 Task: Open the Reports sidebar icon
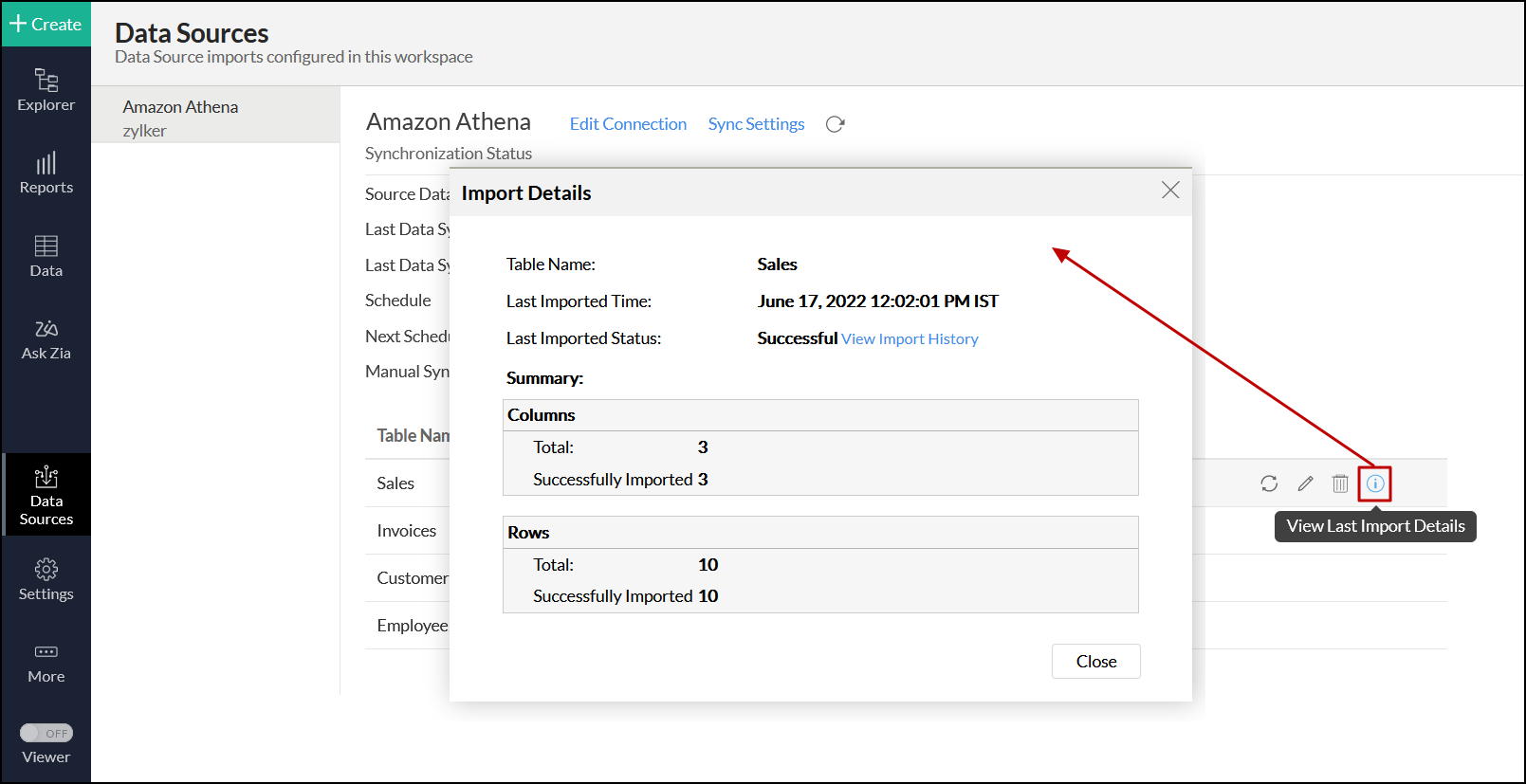[46, 173]
